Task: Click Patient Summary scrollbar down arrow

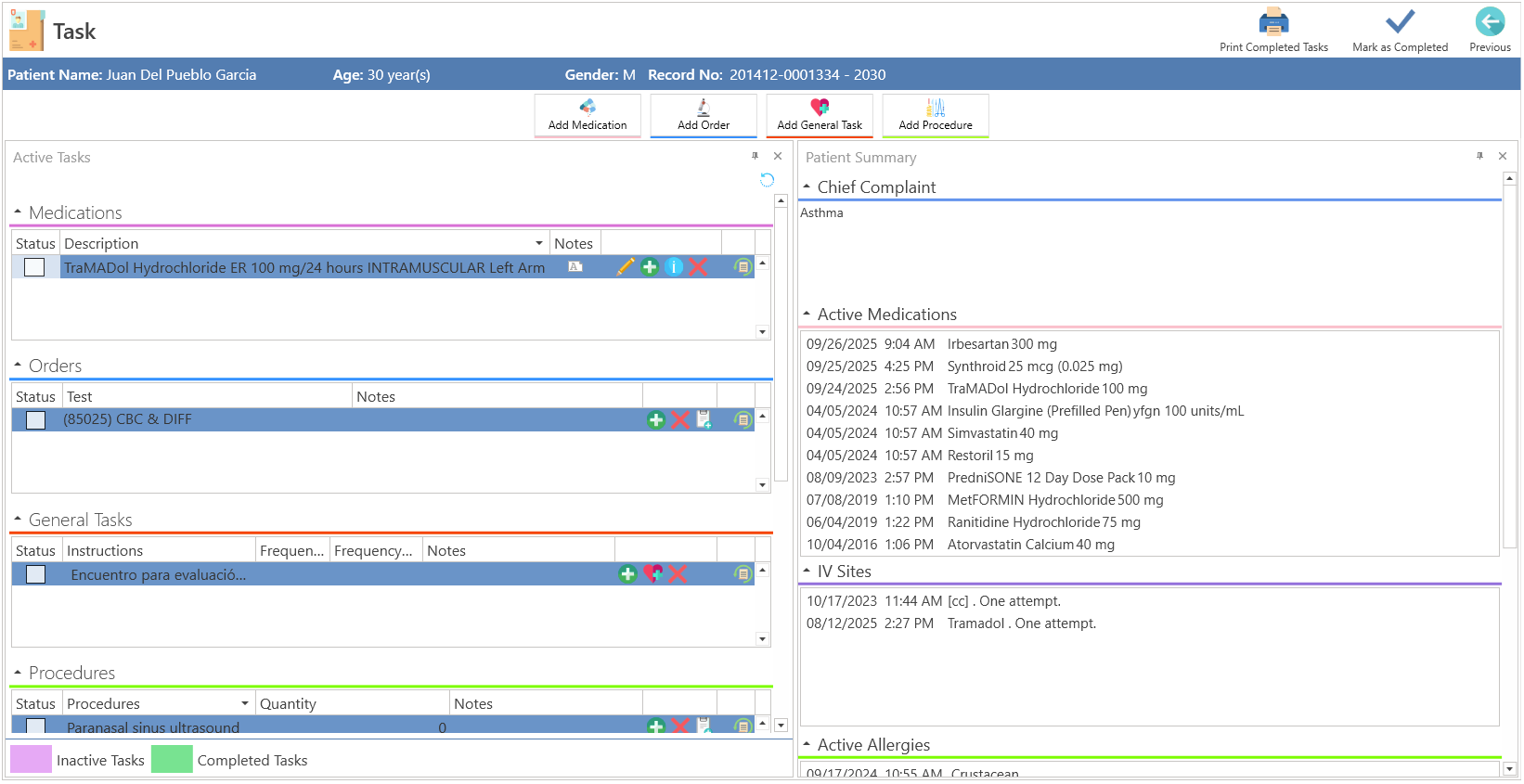Action: [x=1509, y=769]
